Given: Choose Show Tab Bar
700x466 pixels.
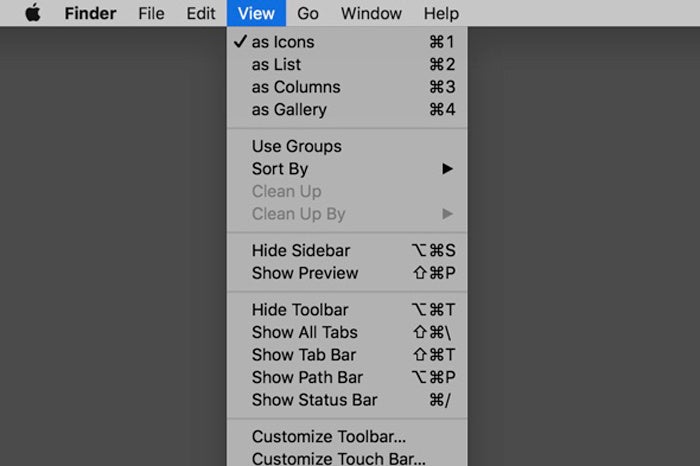Looking at the screenshot, I should [347, 355].
